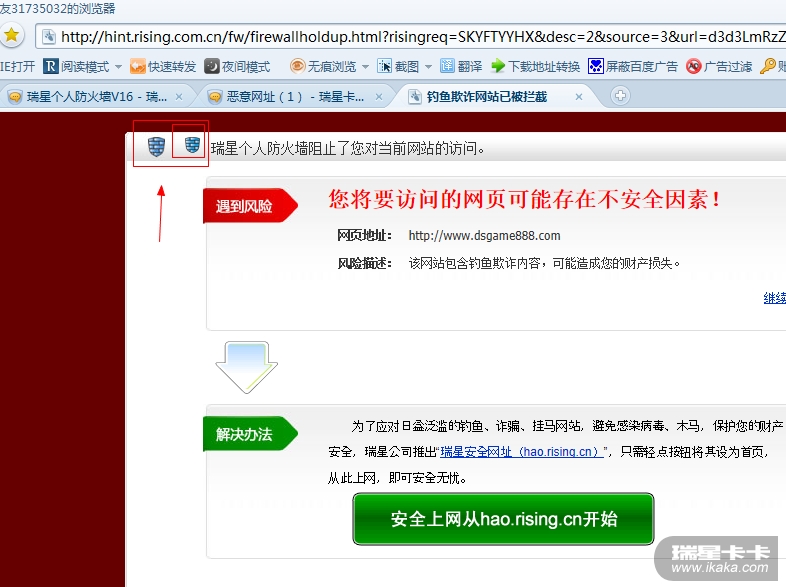Open a new tab with plus button
This screenshot has height=587, width=786.
click(x=620, y=96)
